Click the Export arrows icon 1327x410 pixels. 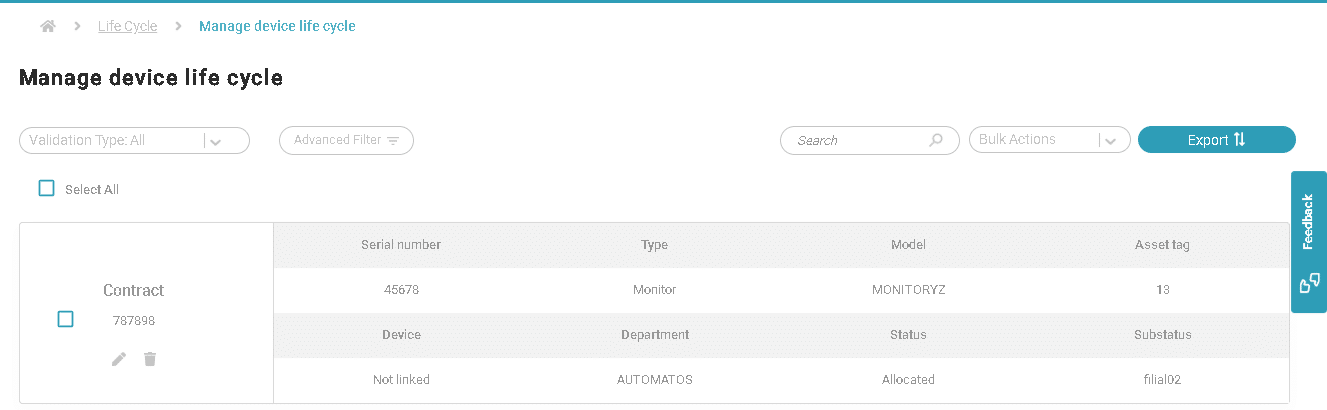[1240, 140]
